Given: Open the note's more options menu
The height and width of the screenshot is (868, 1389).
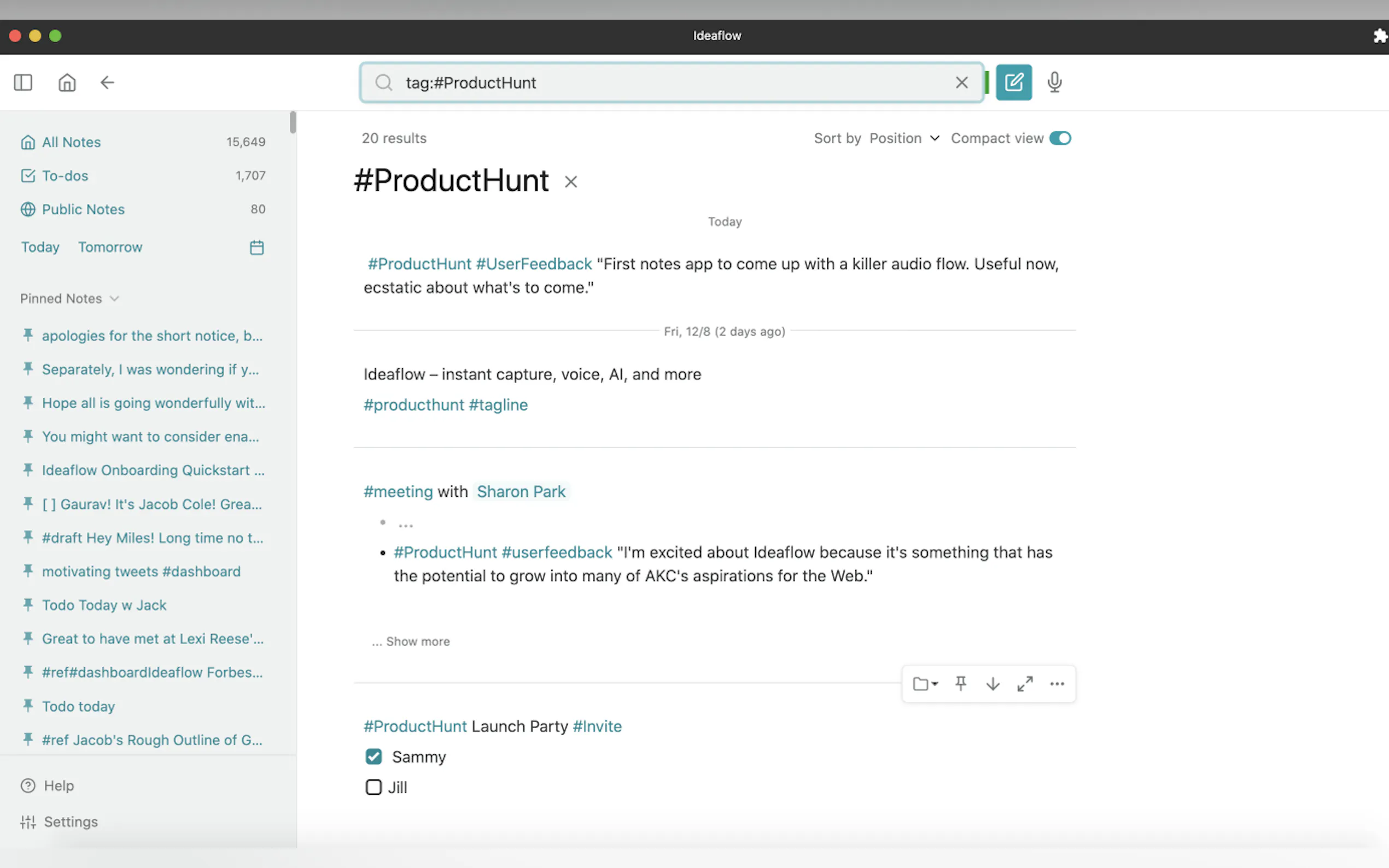Looking at the screenshot, I should click(x=1057, y=684).
